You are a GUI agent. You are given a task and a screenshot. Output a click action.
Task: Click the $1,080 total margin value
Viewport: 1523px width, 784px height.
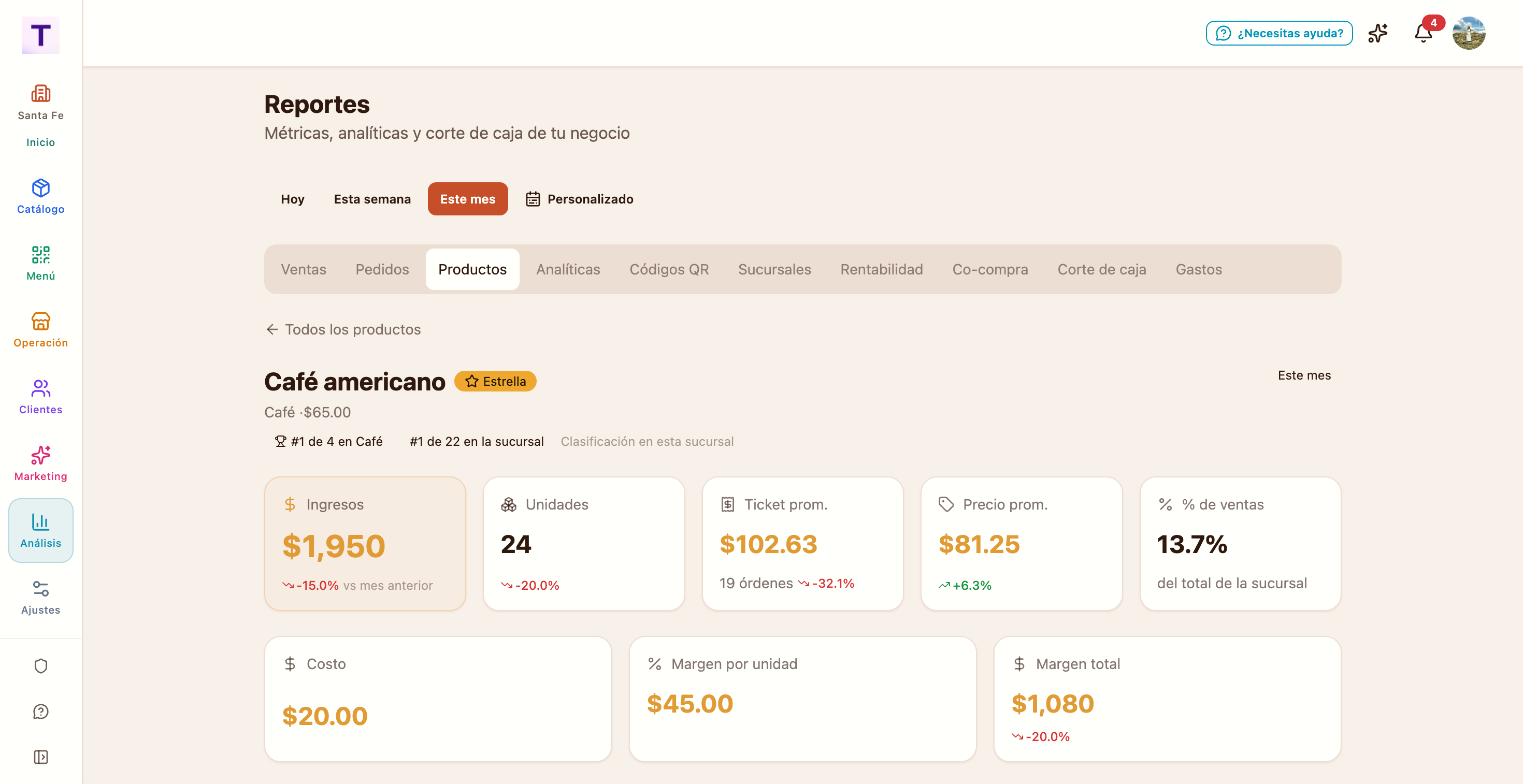1053,704
